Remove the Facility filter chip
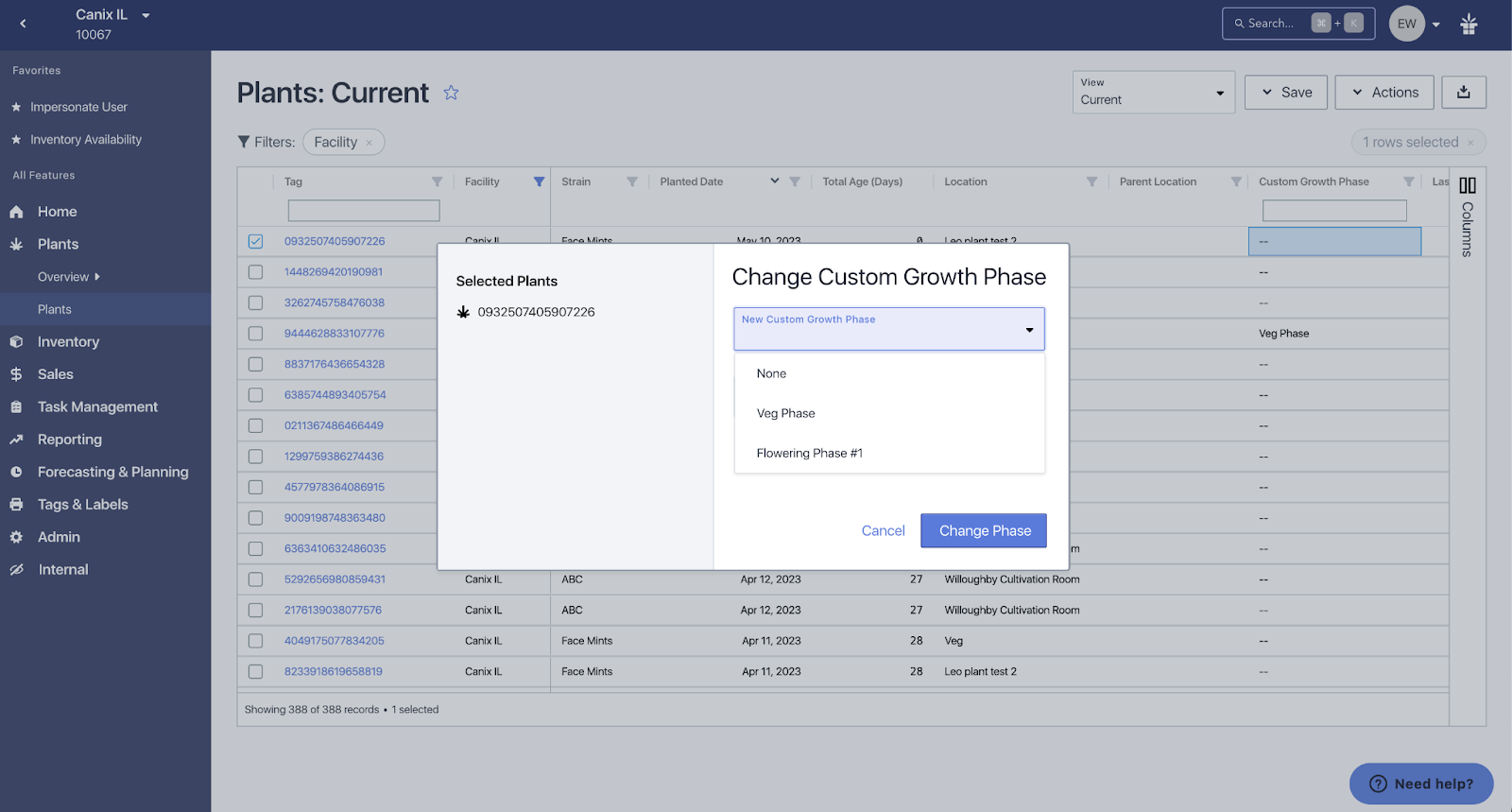The image size is (1512, 812). (369, 143)
